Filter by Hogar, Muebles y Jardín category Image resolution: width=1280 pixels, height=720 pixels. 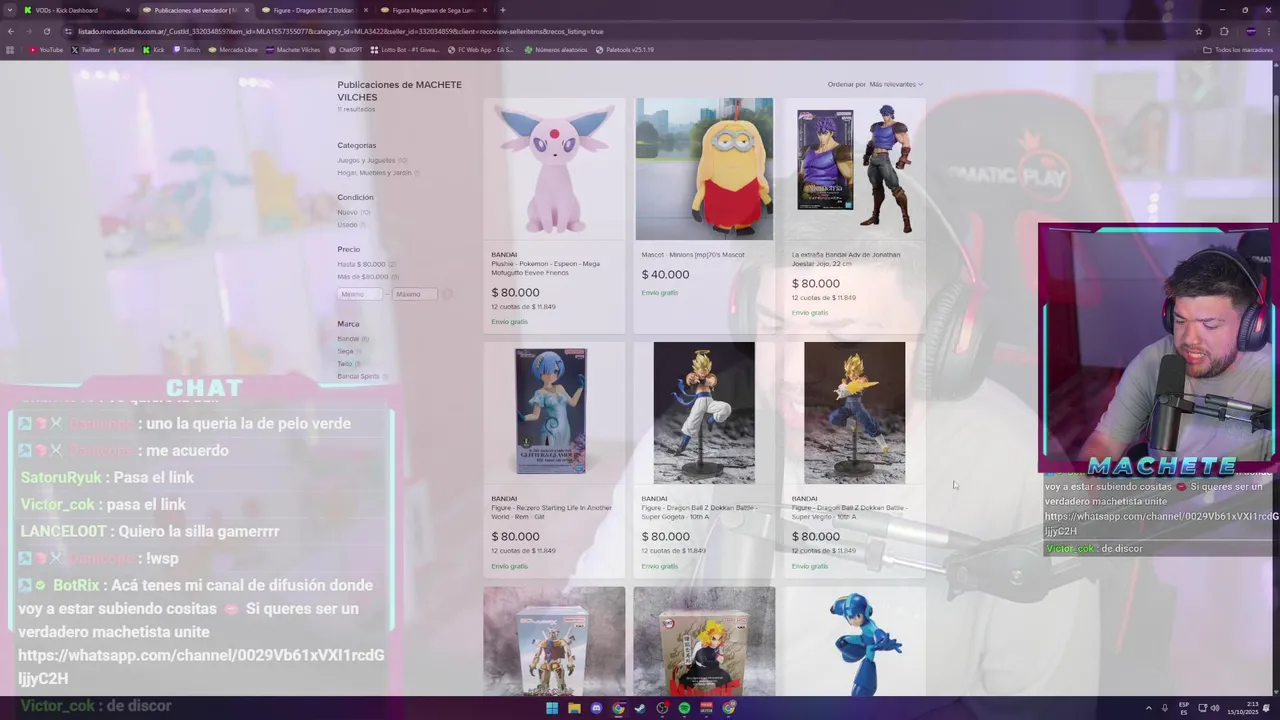click(374, 172)
